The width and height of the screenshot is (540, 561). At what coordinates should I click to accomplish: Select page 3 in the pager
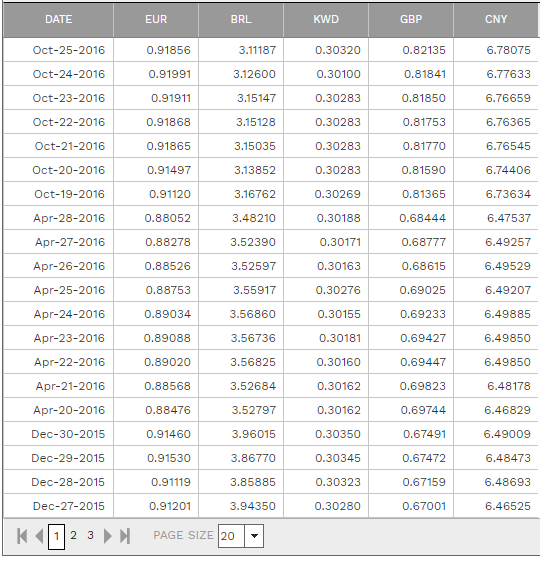[x=90, y=536]
